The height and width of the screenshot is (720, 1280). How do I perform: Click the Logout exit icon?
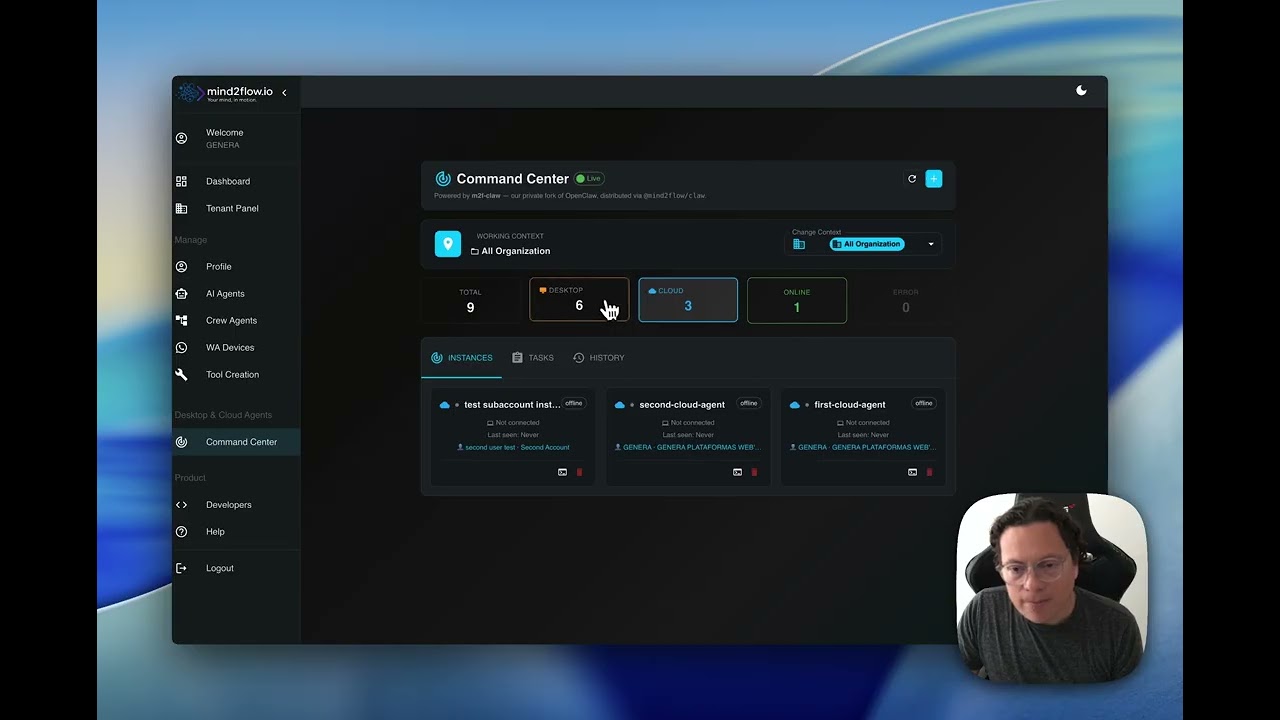click(x=181, y=568)
